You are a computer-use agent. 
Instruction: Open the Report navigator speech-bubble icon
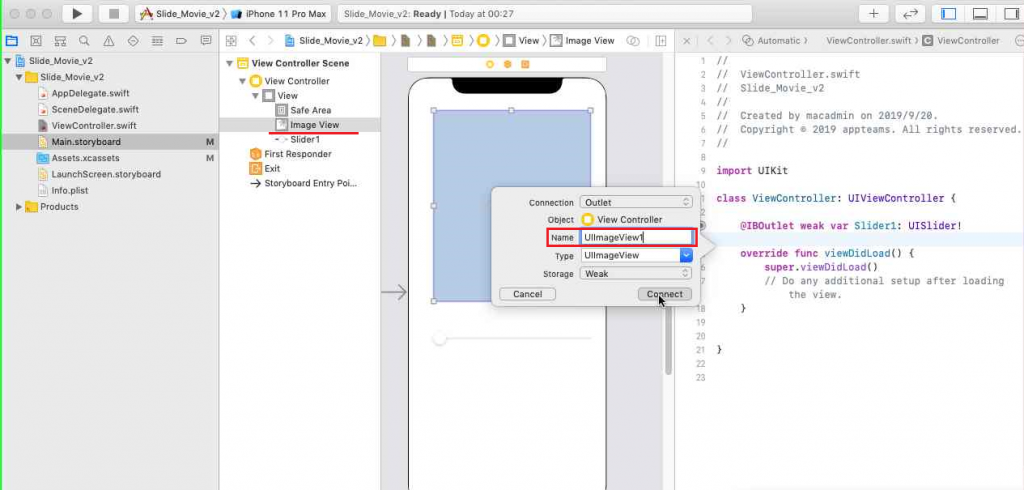(x=206, y=41)
